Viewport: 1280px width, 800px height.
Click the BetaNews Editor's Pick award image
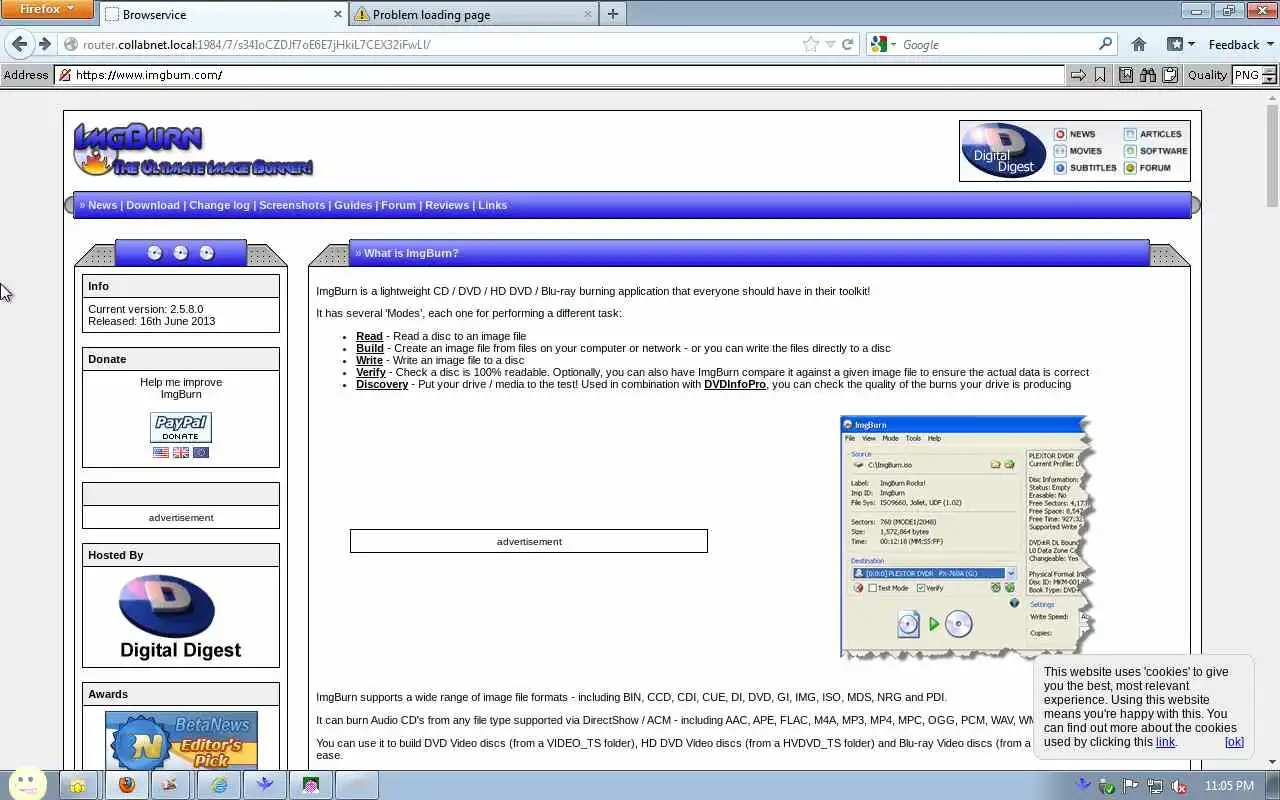coord(181,740)
